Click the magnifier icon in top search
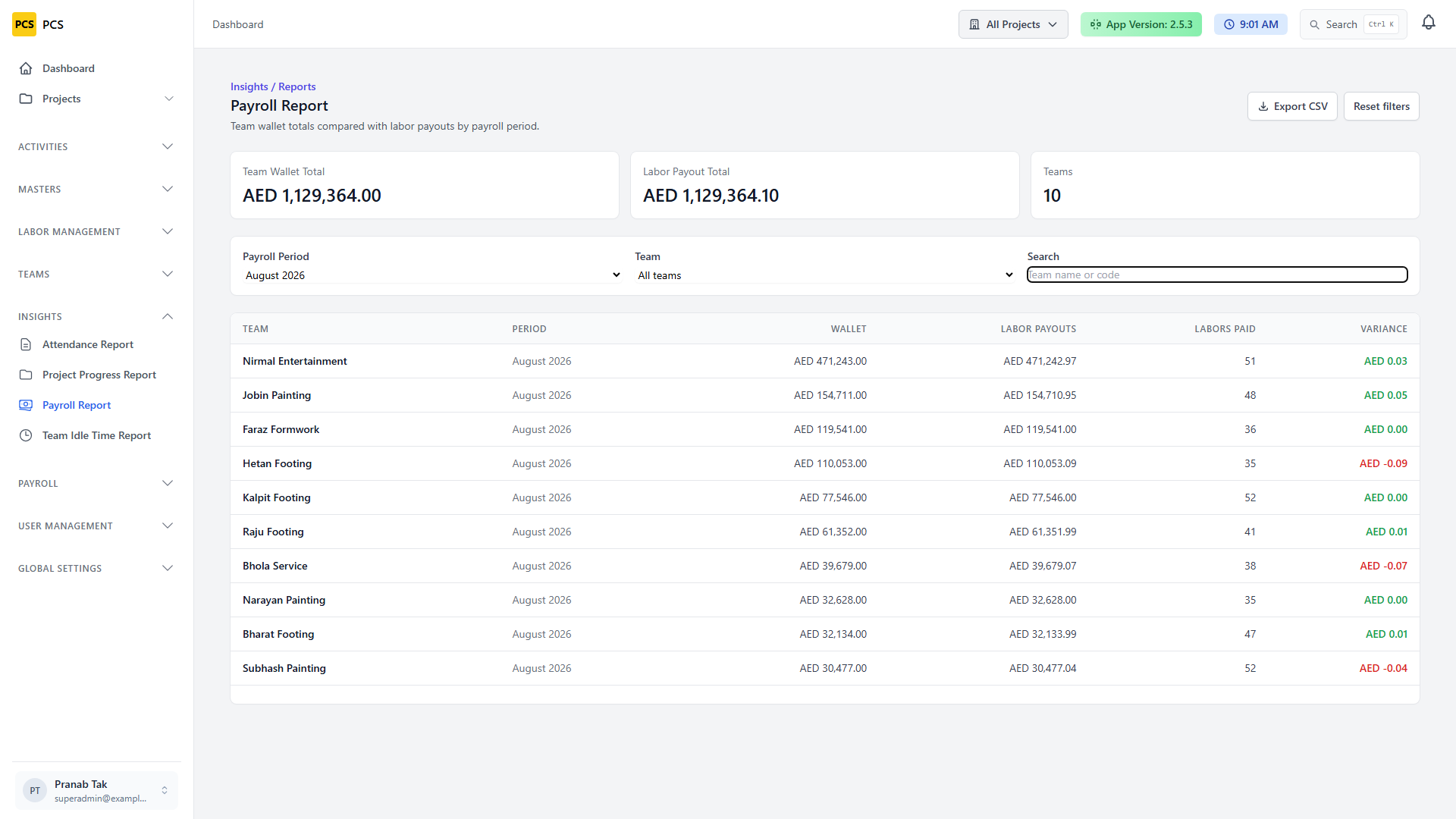 coord(1315,24)
